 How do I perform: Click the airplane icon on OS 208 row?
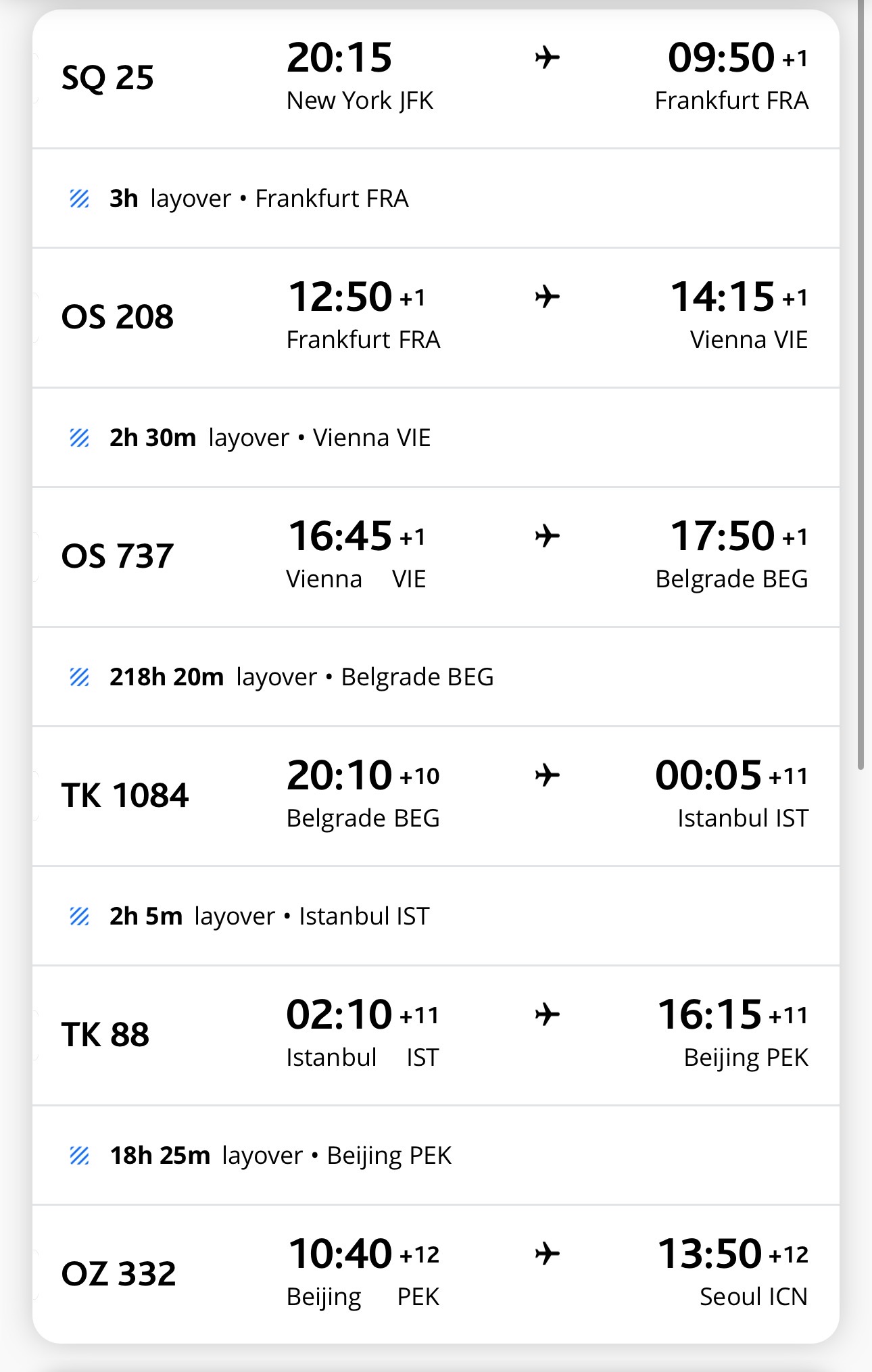[547, 297]
